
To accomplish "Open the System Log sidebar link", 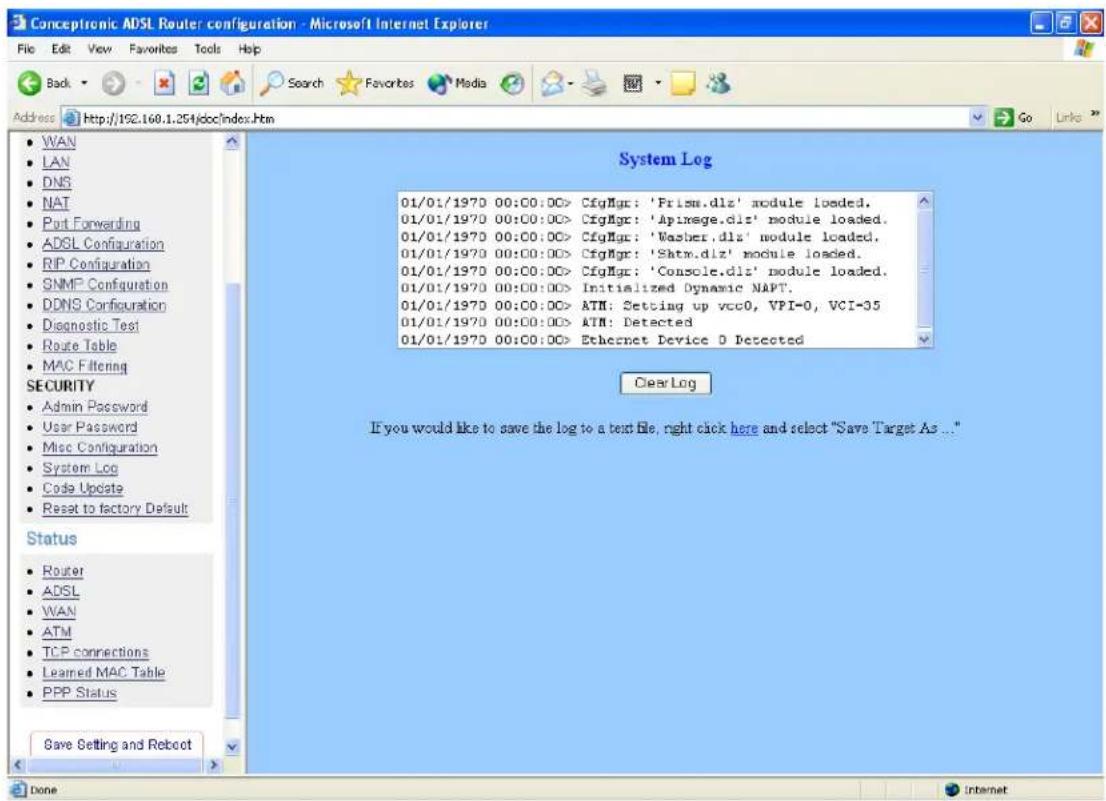I will tap(80, 468).
